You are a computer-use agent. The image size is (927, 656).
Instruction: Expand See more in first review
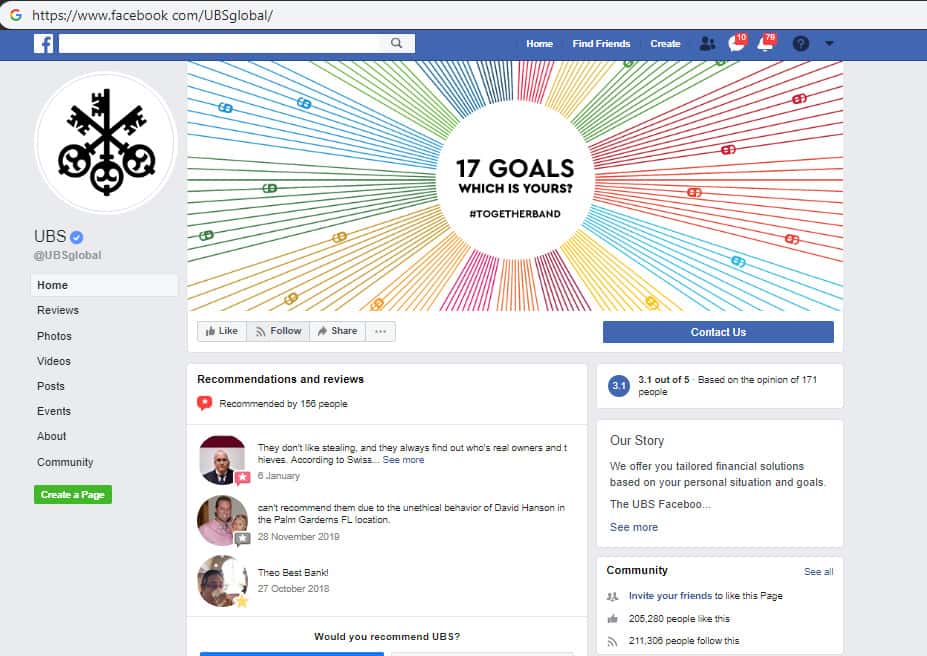[x=403, y=460]
